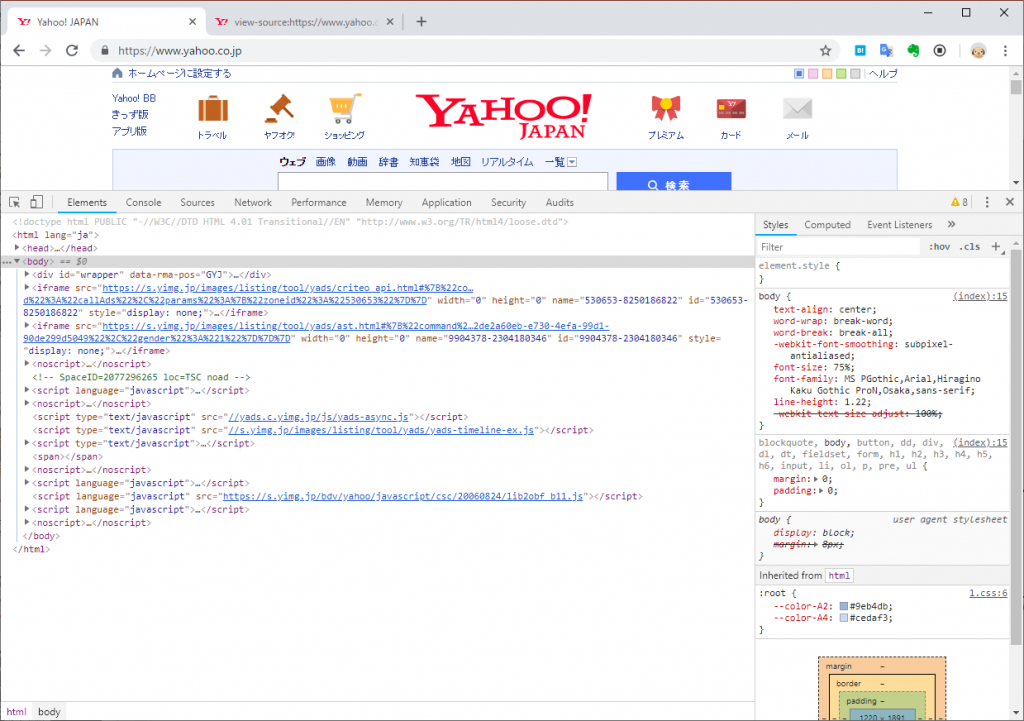The image size is (1024, 721).
Task: Open the Chrome profile avatar
Action: (978, 51)
